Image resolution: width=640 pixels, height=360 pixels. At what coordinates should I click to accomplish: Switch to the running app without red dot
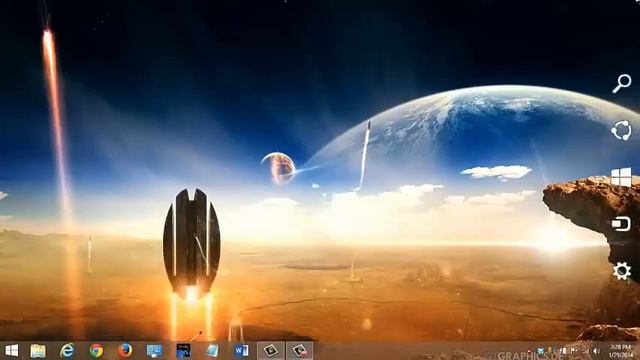[271, 351]
